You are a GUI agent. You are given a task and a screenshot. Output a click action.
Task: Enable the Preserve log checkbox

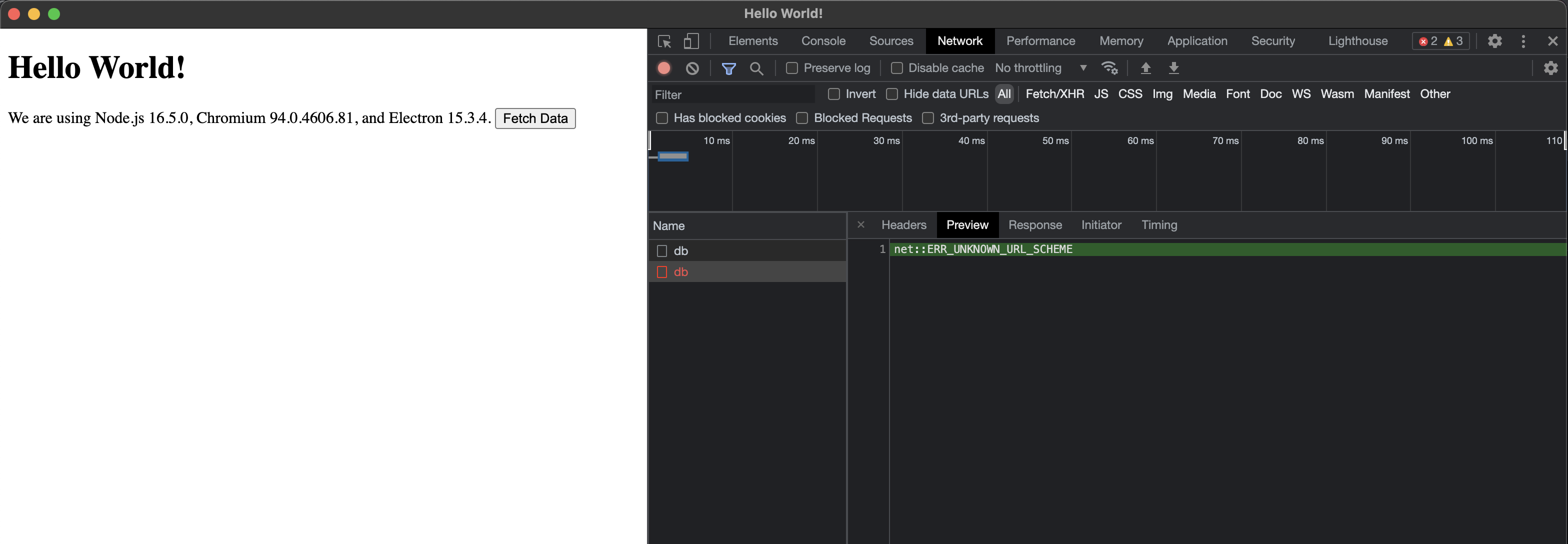[x=792, y=68]
